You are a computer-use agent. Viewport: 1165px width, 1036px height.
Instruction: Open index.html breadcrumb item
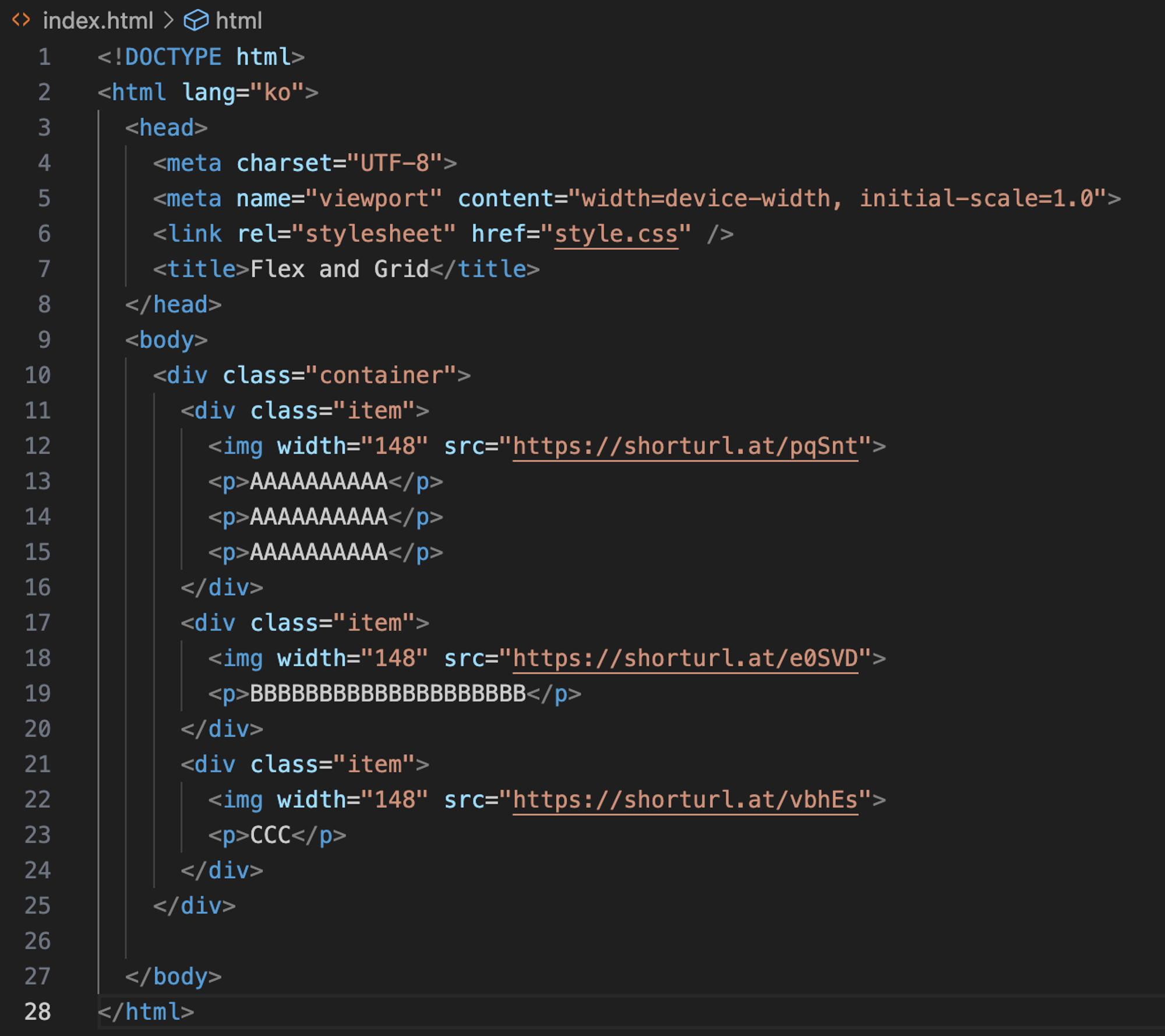tap(98, 21)
